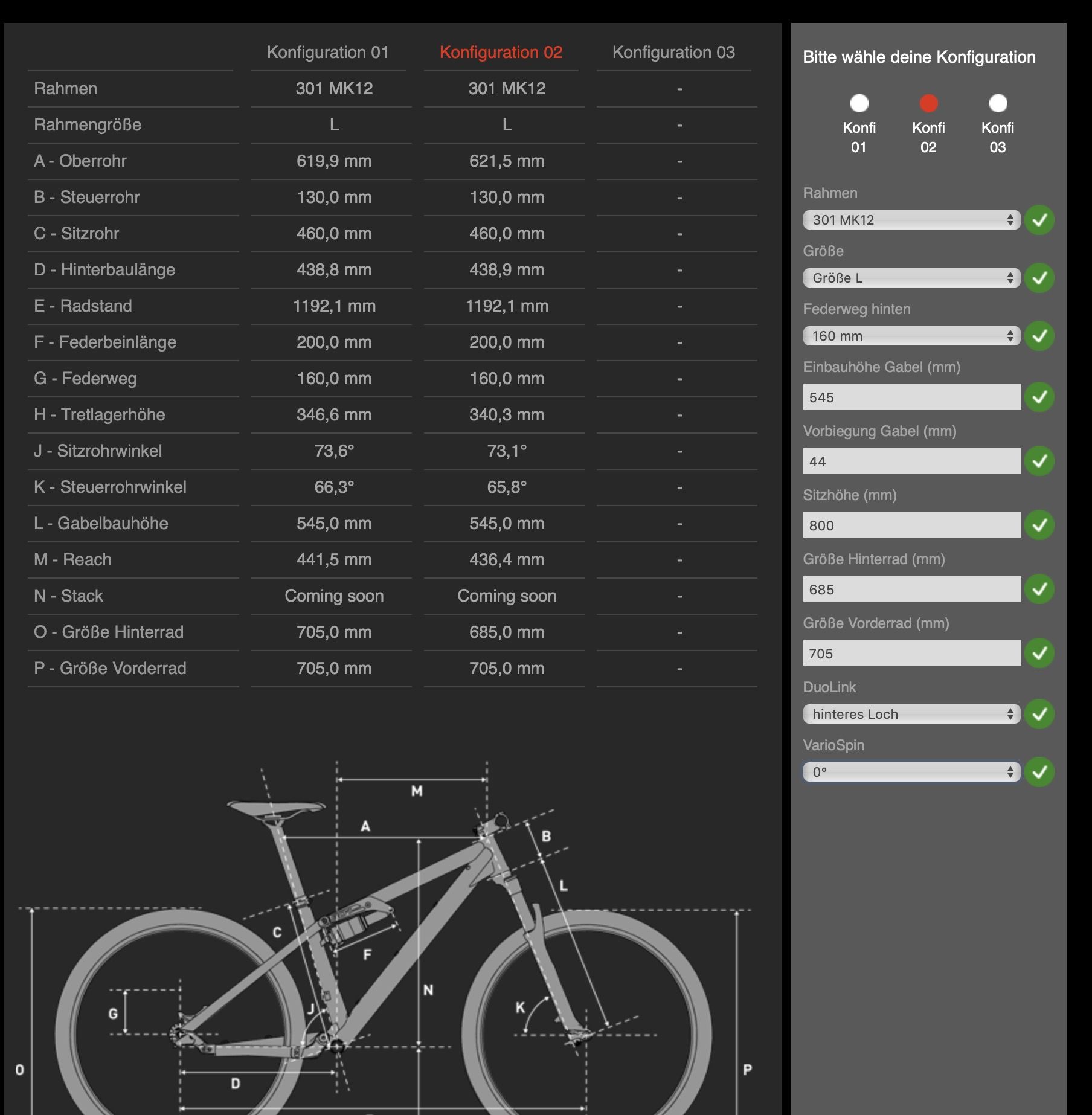The image size is (1092, 1115).
Task: Click the '65,8°' Steuerrohrwinkel value
Action: pos(507,487)
